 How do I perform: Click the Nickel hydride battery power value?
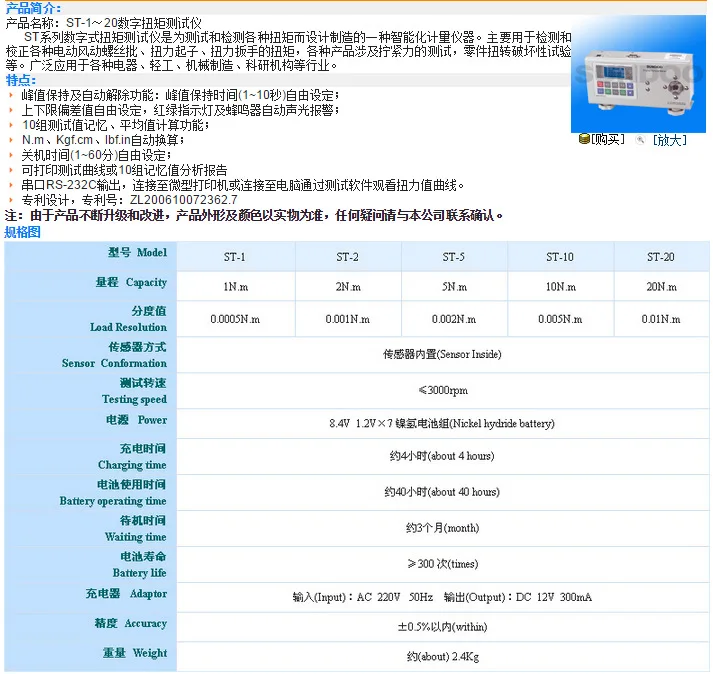(x=442, y=423)
